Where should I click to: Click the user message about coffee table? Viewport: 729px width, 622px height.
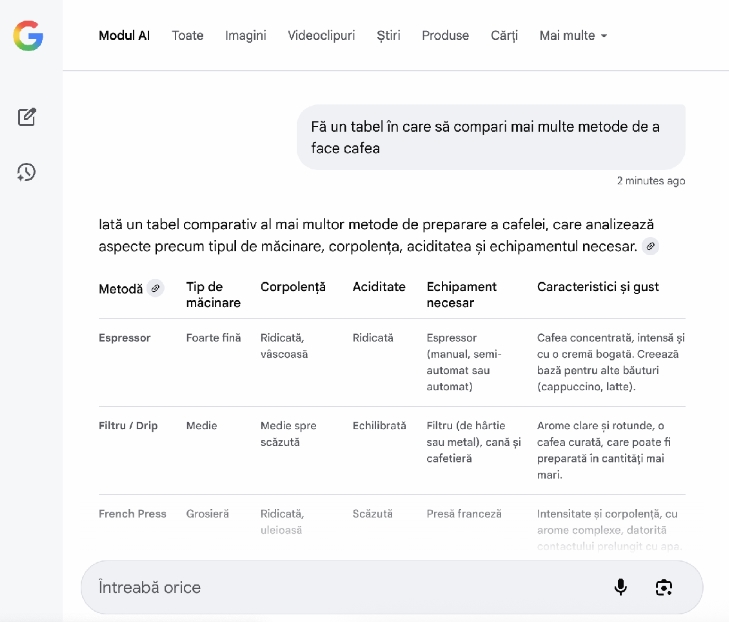pyautogui.click(x=491, y=137)
